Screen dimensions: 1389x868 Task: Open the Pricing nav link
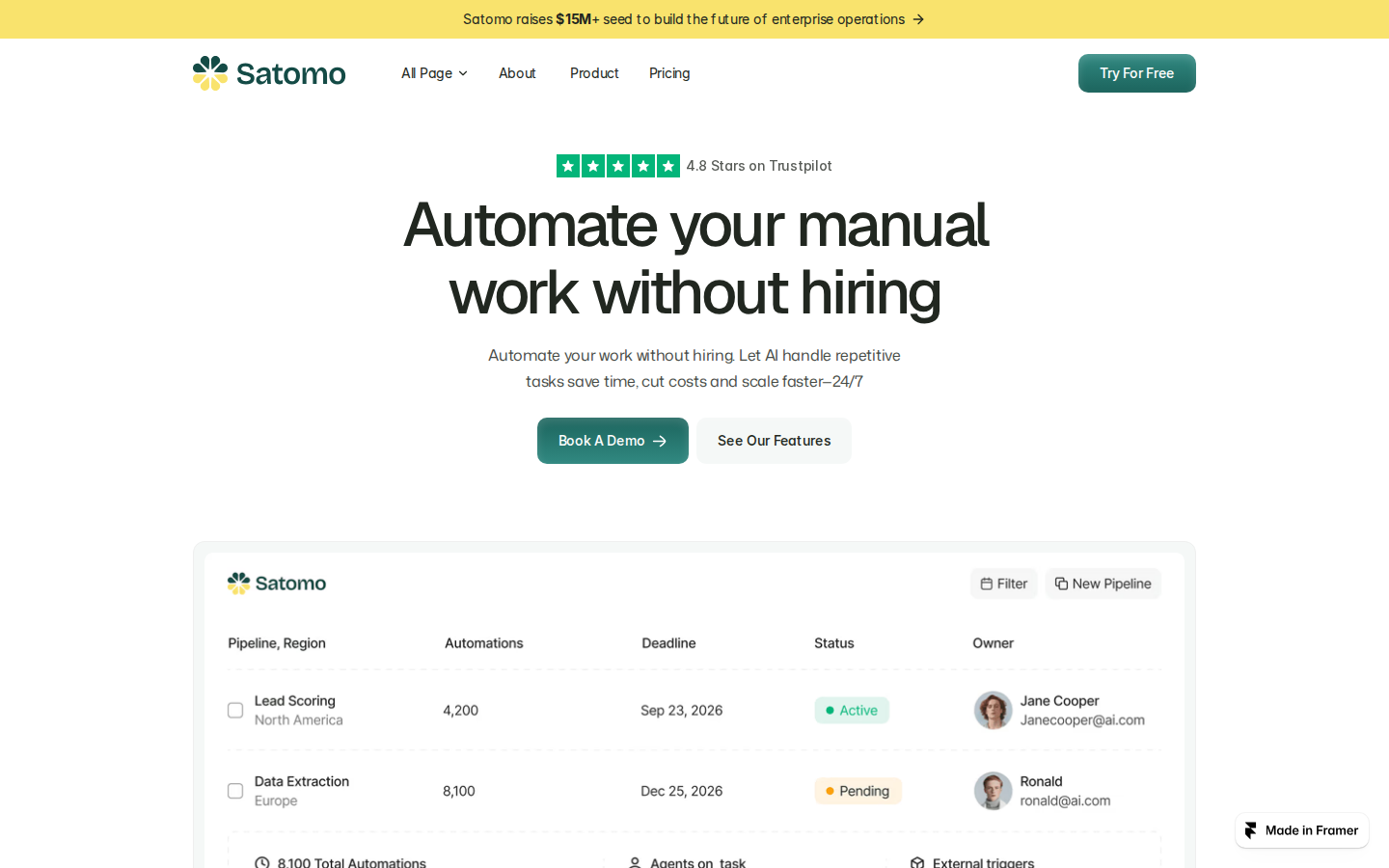(x=669, y=73)
